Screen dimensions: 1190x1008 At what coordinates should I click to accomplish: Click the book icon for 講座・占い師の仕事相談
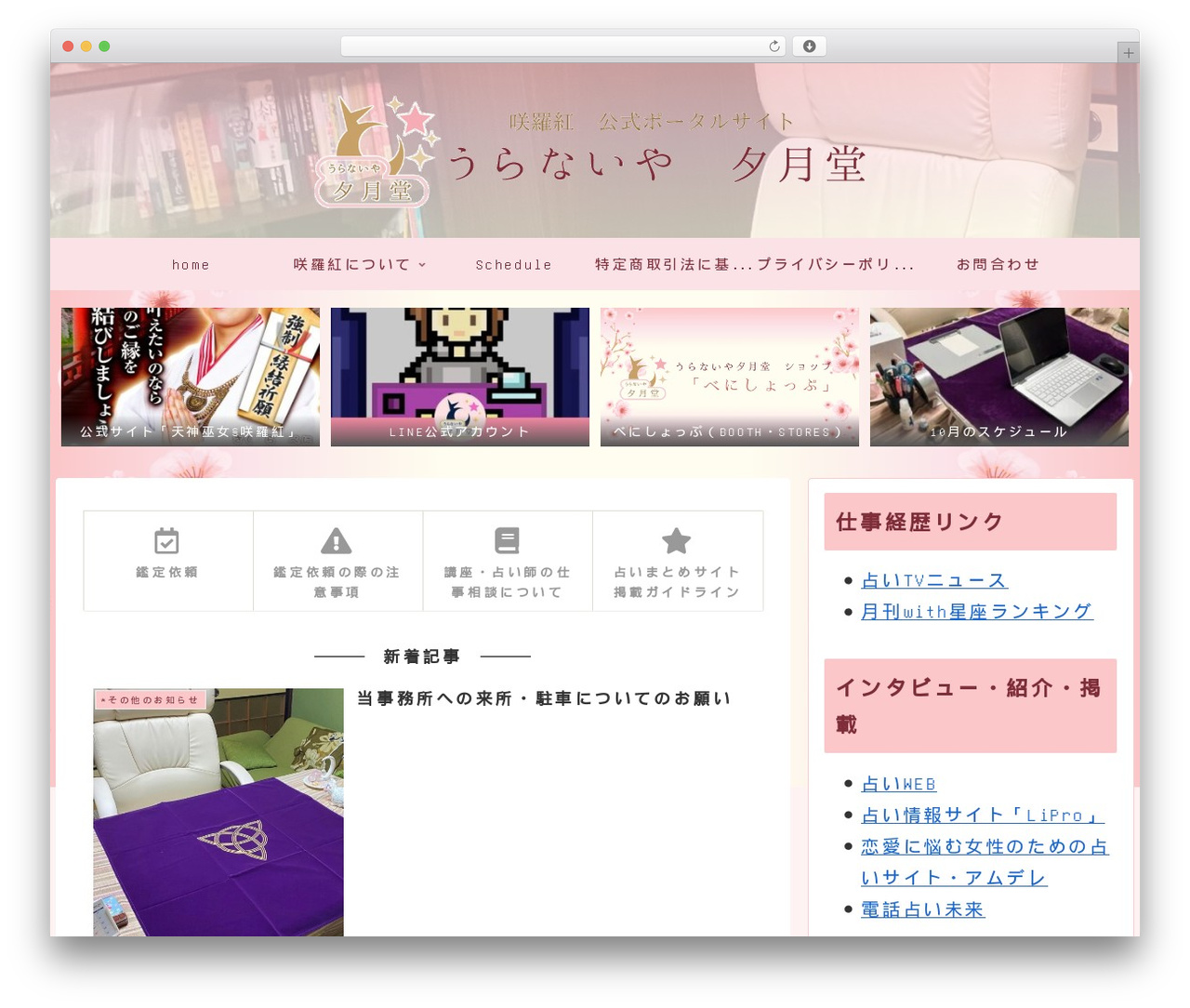(x=507, y=540)
